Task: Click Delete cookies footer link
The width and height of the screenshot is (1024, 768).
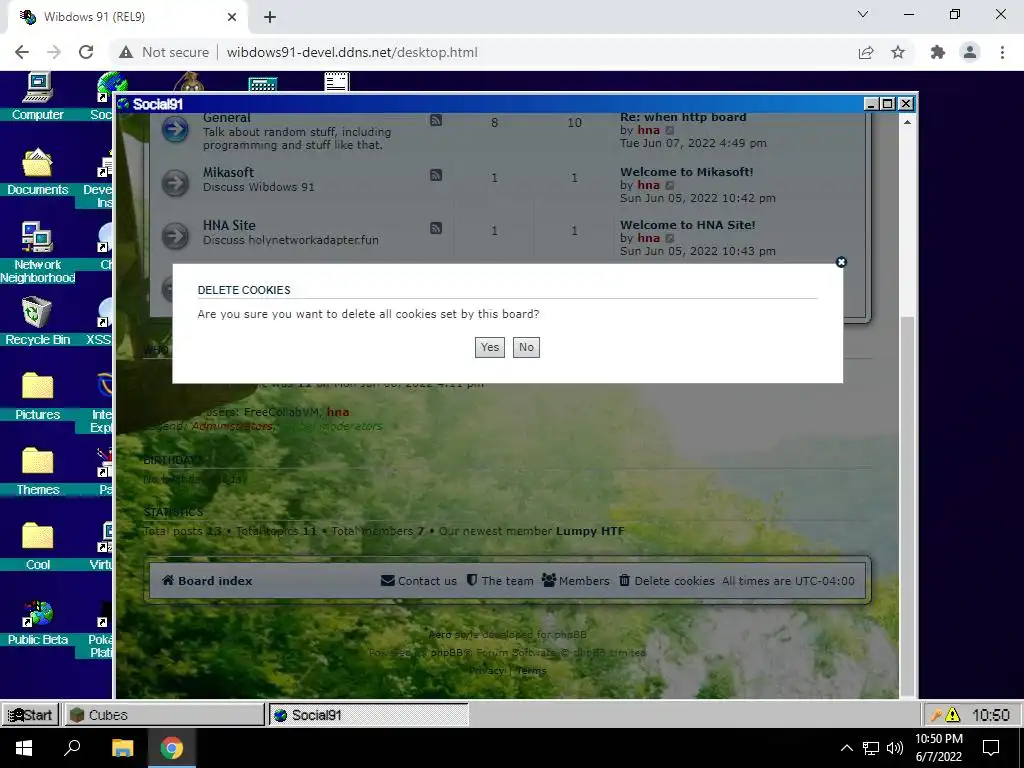Action: click(667, 581)
